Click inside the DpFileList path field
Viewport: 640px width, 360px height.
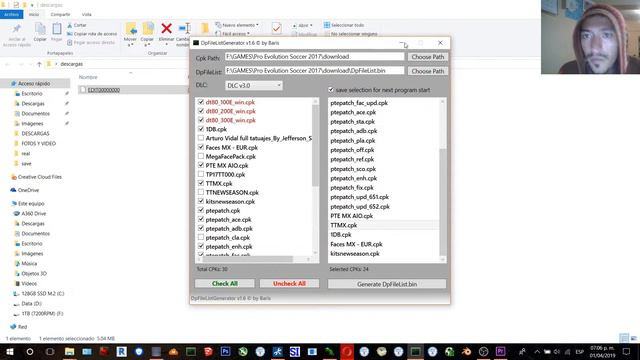point(314,71)
